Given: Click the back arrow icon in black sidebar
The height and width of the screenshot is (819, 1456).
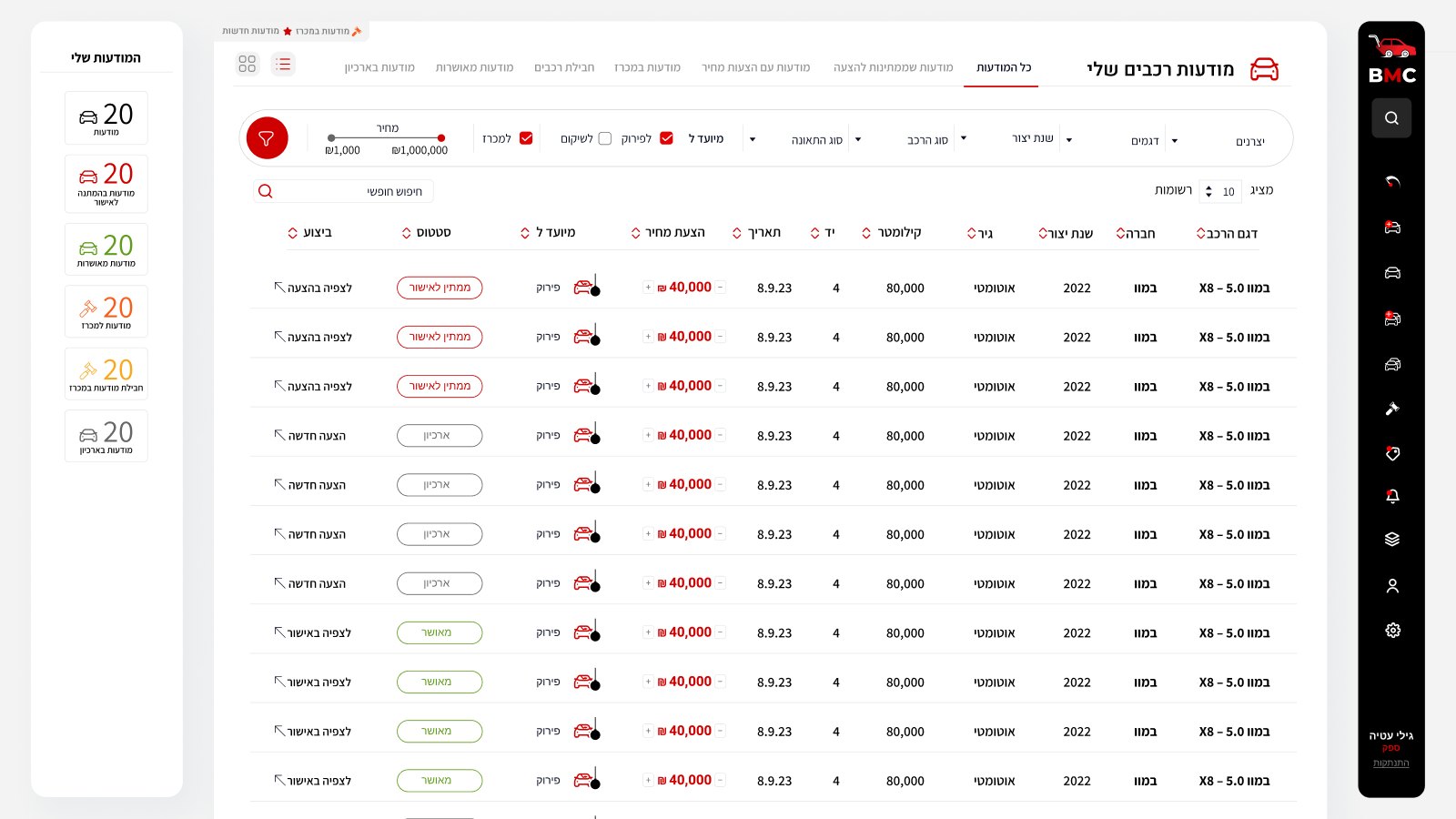Looking at the screenshot, I should [1392, 181].
